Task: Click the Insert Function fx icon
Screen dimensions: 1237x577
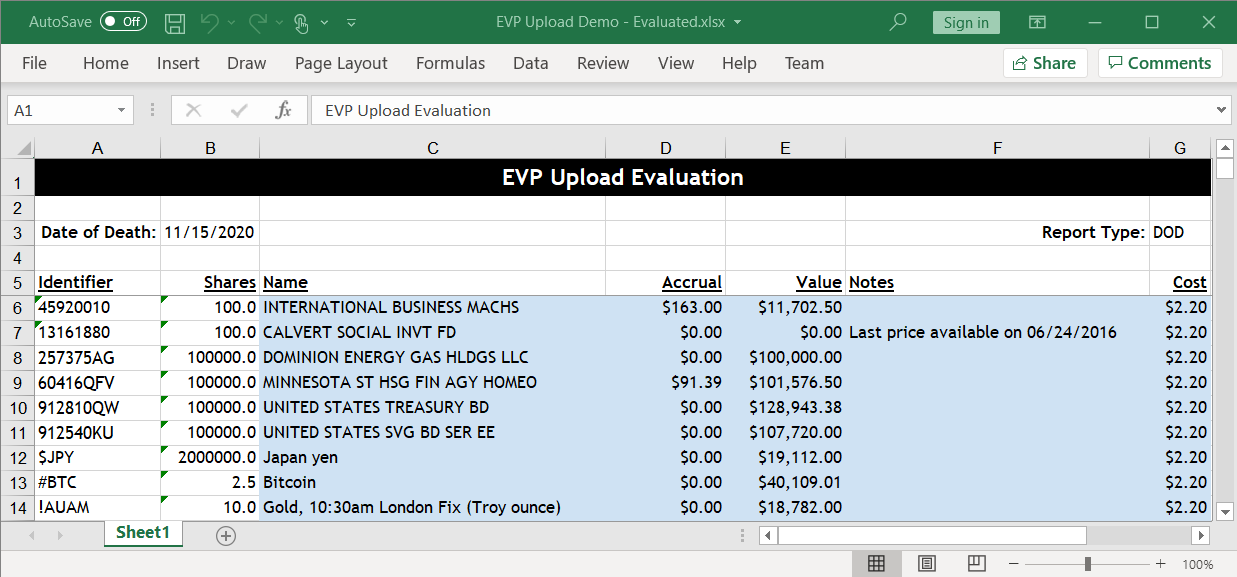Action: point(283,110)
